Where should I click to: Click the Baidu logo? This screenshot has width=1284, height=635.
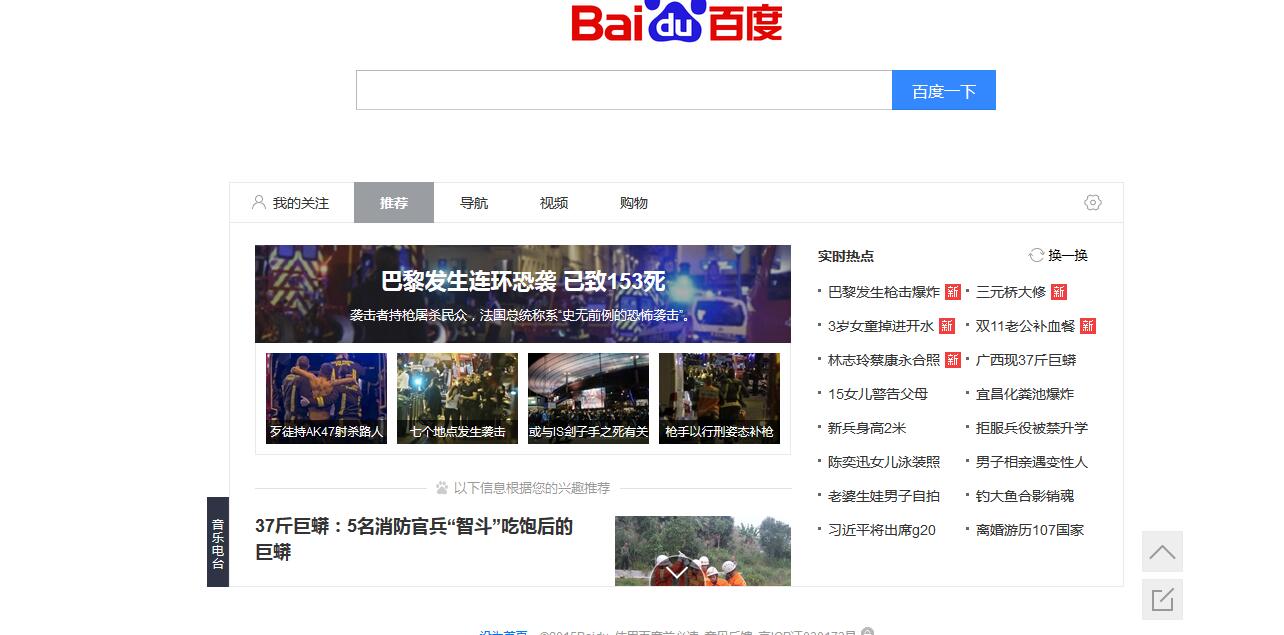click(676, 21)
